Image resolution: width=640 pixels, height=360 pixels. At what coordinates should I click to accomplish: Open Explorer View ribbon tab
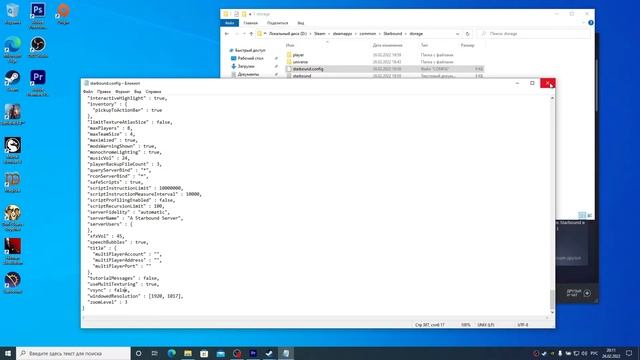301,23
